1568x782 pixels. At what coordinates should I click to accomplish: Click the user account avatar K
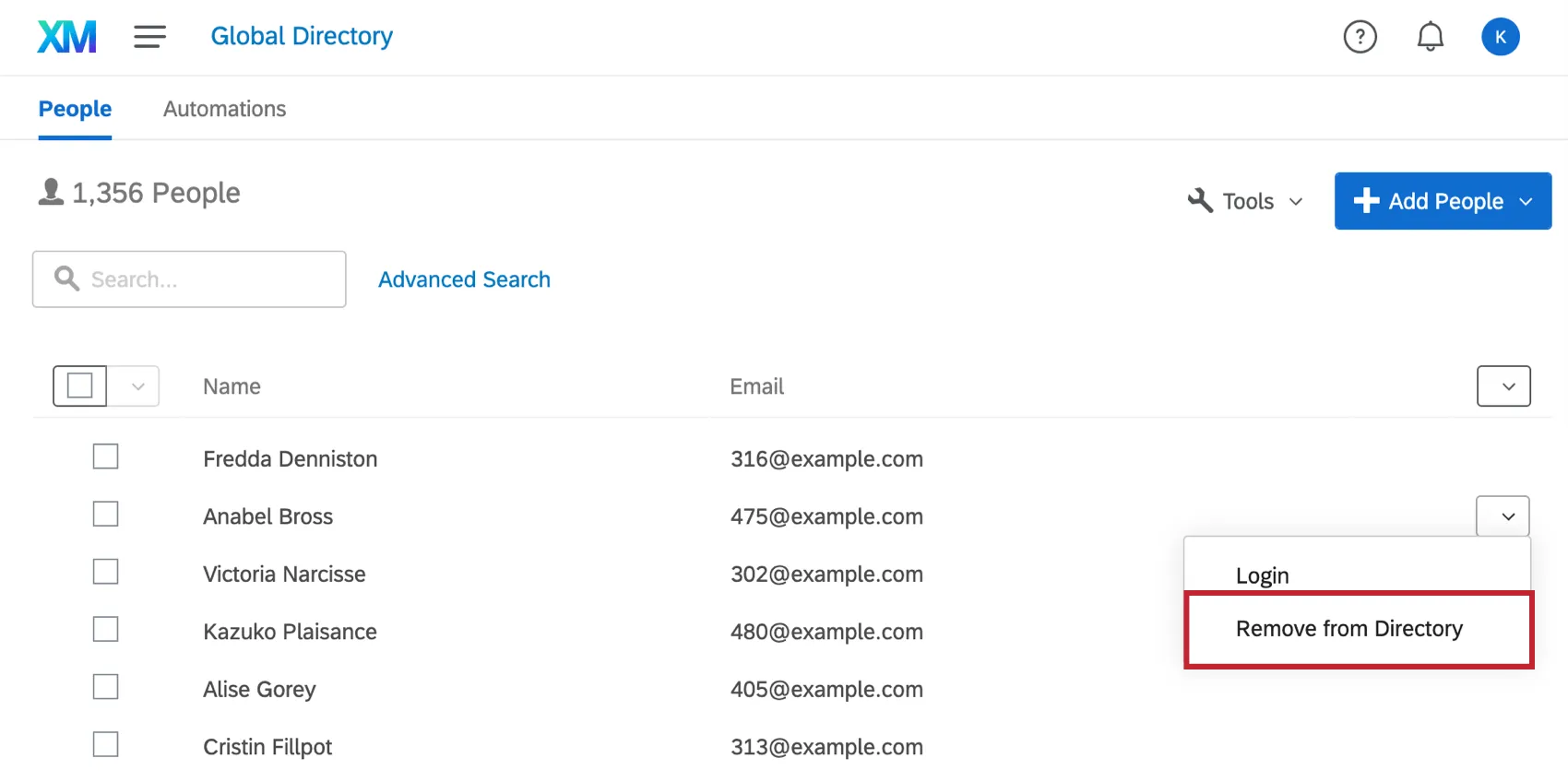click(x=1500, y=37)
